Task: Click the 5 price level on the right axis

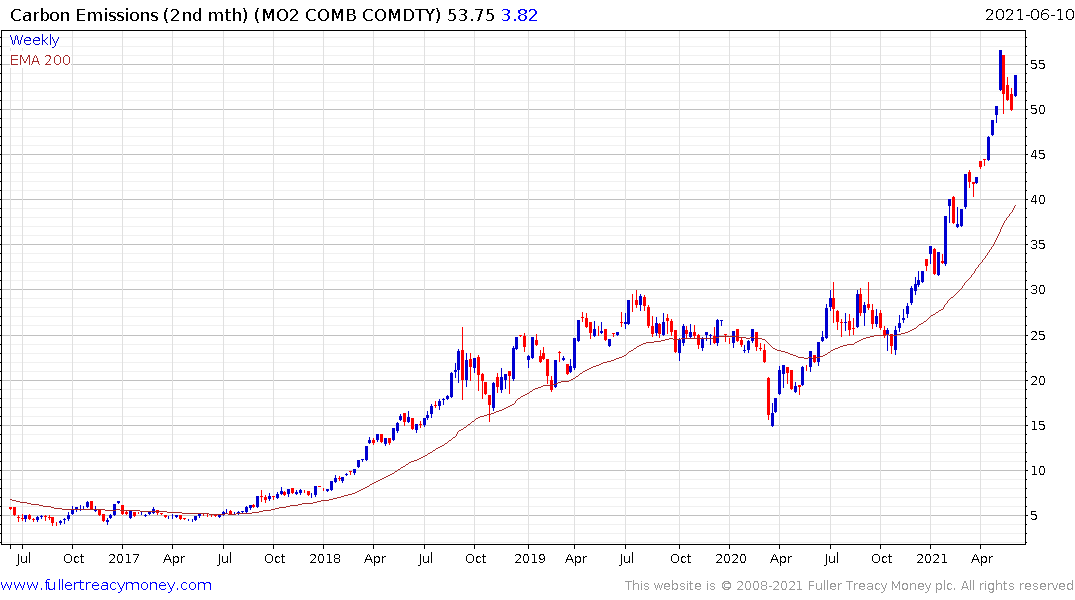Action: 1034,516
